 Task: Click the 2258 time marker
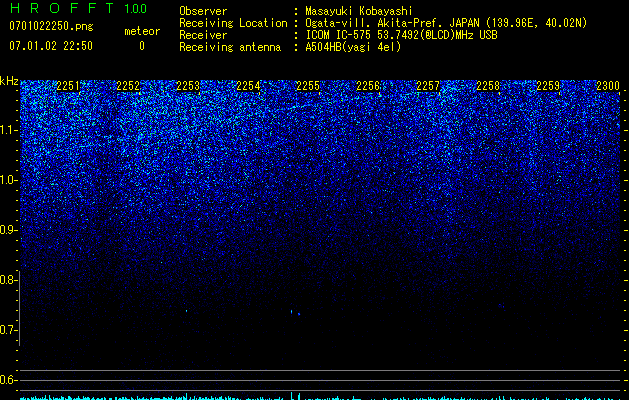tap(488, 86)
